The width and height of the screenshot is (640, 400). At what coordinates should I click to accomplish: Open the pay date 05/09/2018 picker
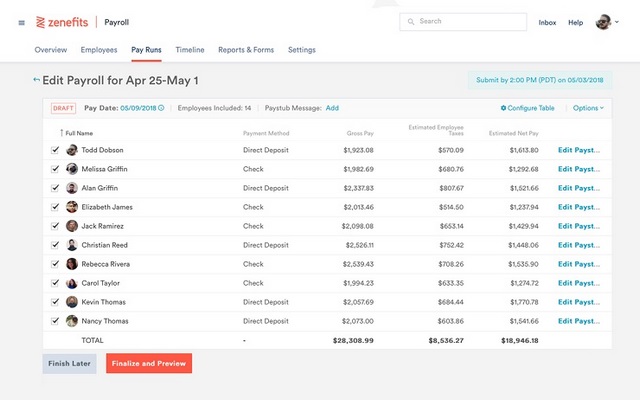[138, 108]
